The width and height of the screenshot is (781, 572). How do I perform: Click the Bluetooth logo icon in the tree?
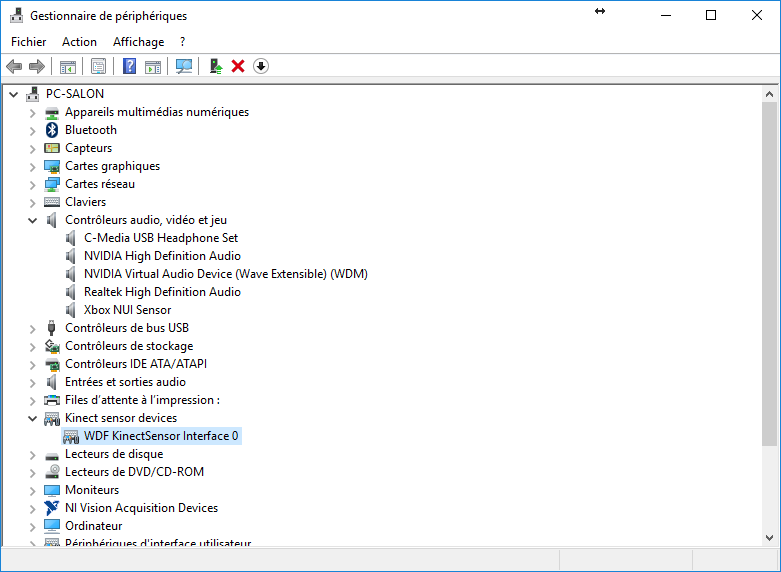52,130
